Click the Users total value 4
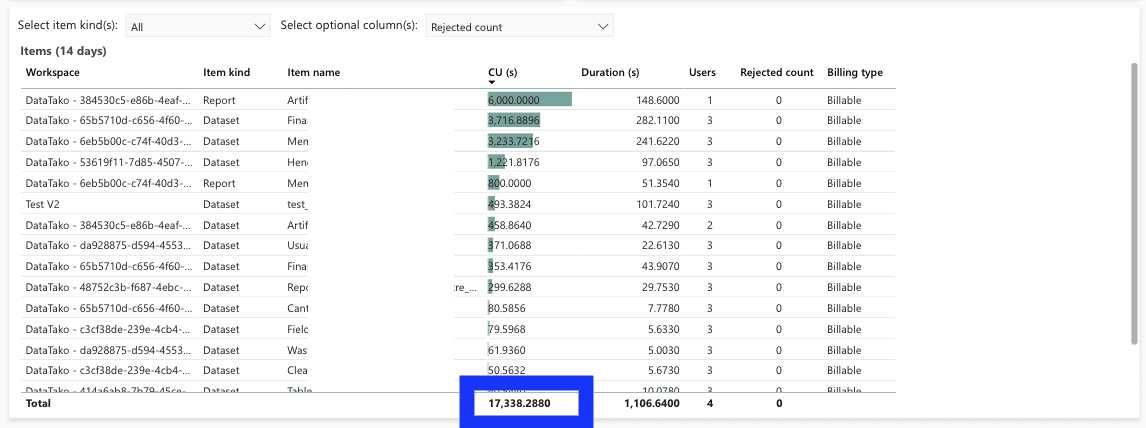 [x=710, y=402]
